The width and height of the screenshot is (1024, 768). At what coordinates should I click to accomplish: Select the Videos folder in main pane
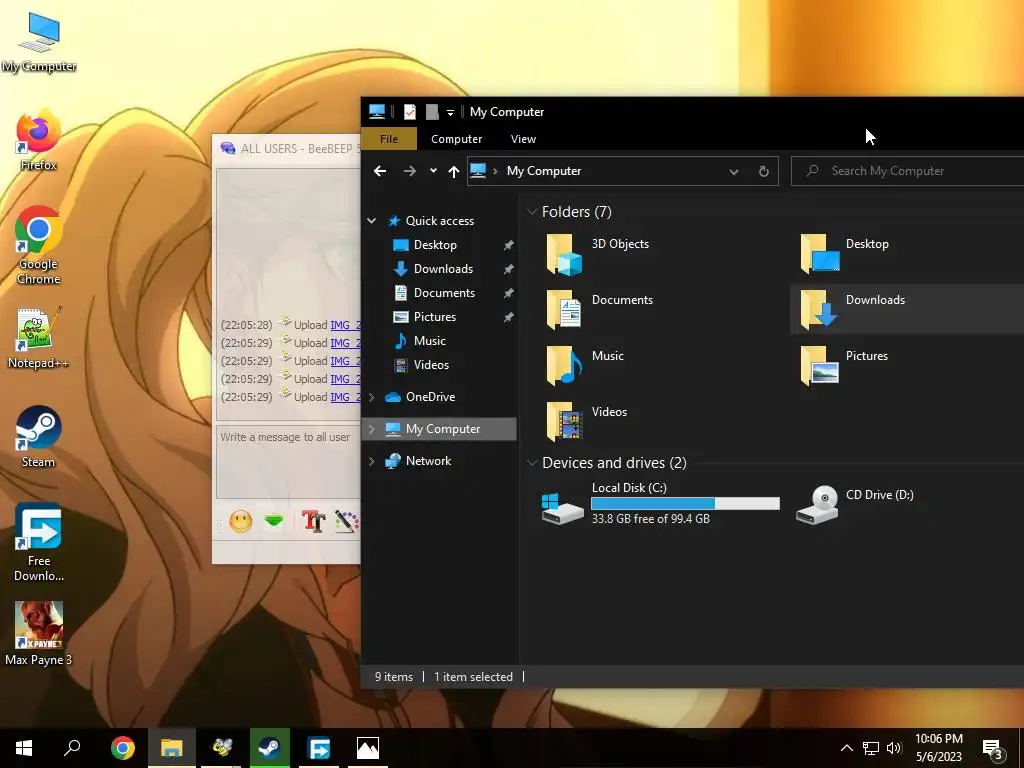click(586, 422)
